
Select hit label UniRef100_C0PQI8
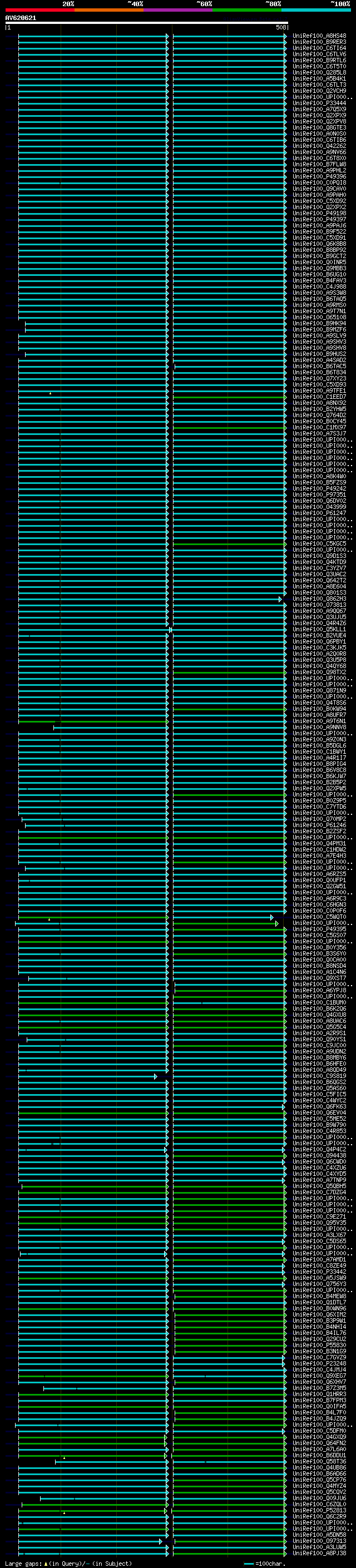tap(319, 182)
